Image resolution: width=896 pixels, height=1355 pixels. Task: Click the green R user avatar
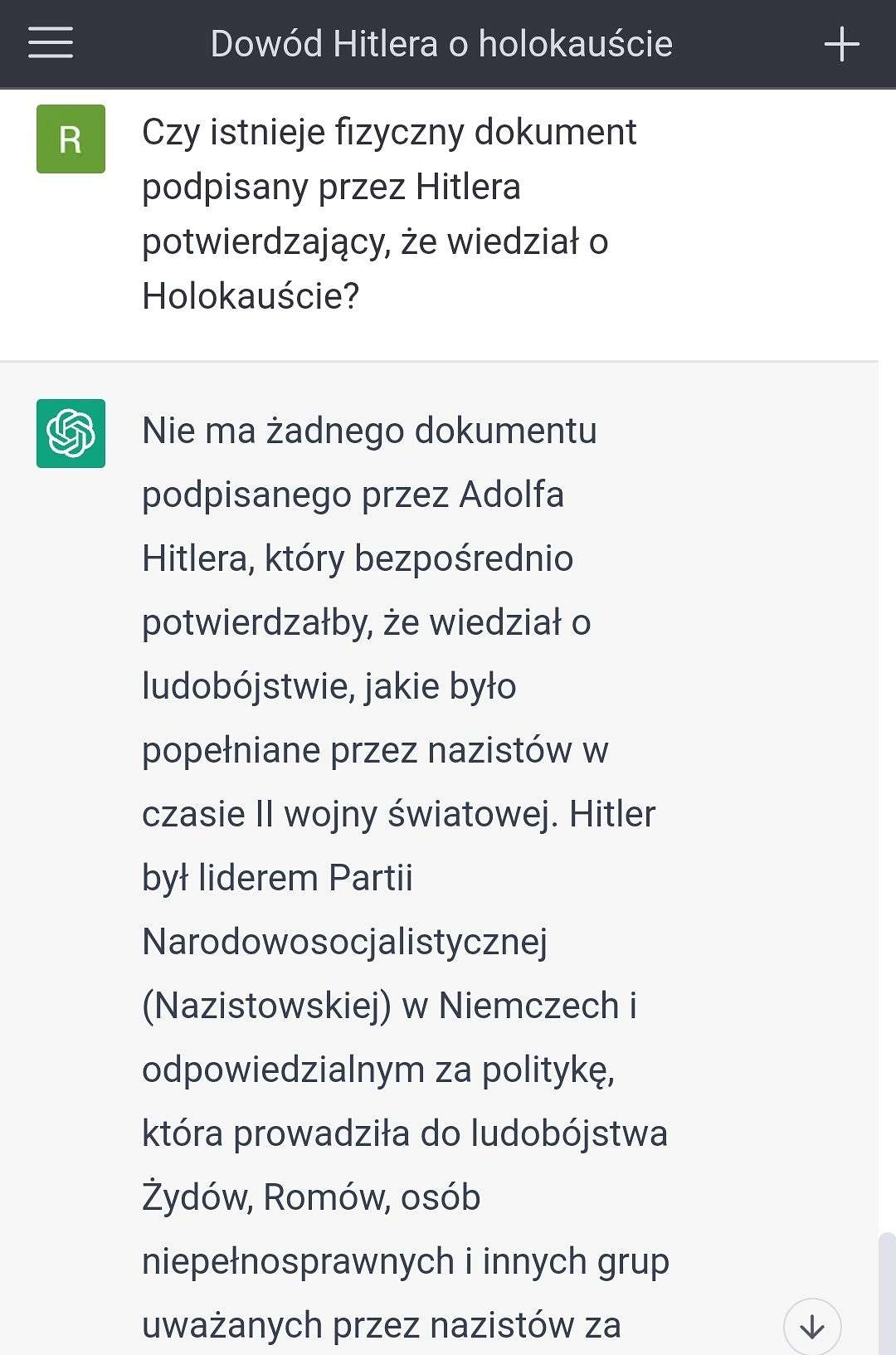point(71,139)
